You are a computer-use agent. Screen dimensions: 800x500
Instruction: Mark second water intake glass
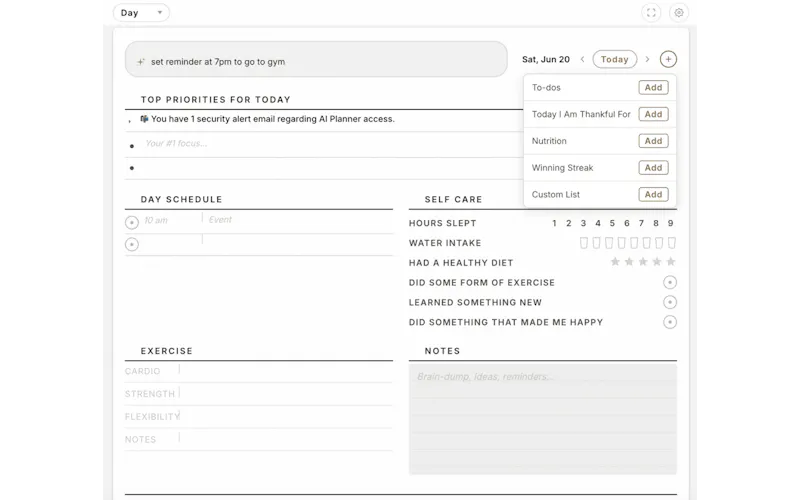(x=596, y=243)
